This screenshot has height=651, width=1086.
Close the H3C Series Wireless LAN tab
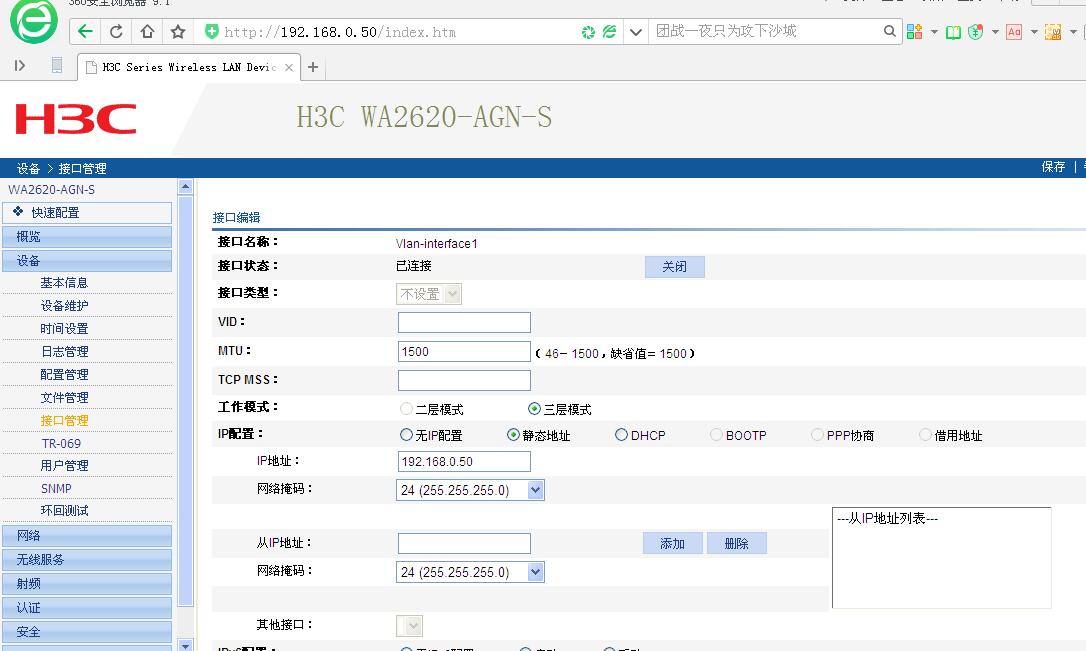289,67
